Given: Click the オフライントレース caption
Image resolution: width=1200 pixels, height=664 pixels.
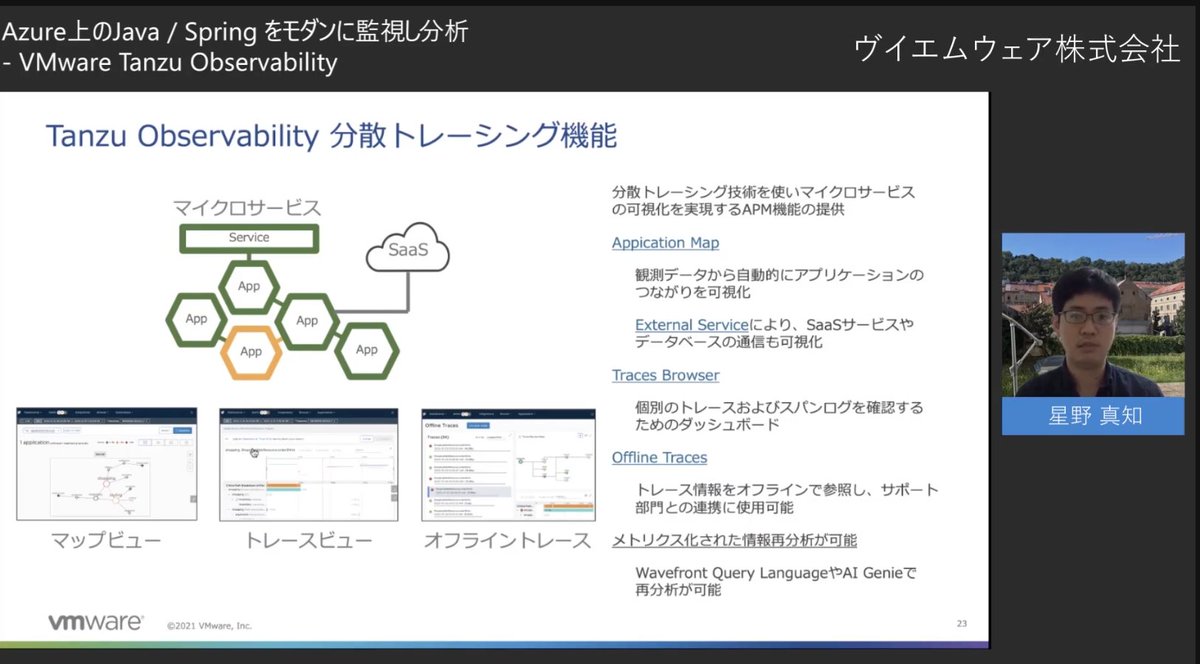Looking at the screenshot, I should 507,542.
